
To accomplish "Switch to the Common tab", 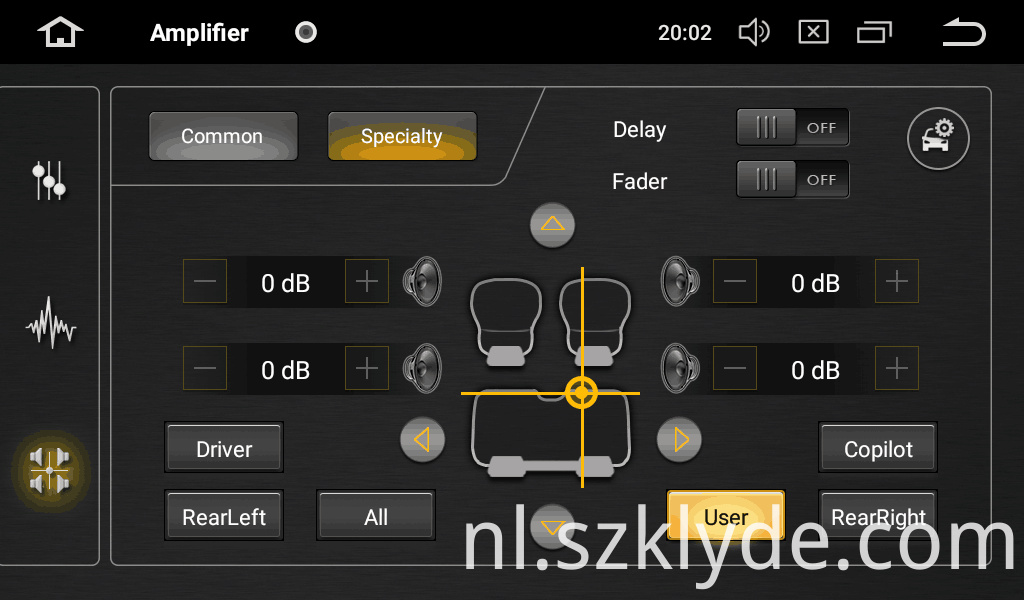I will 223,136.
